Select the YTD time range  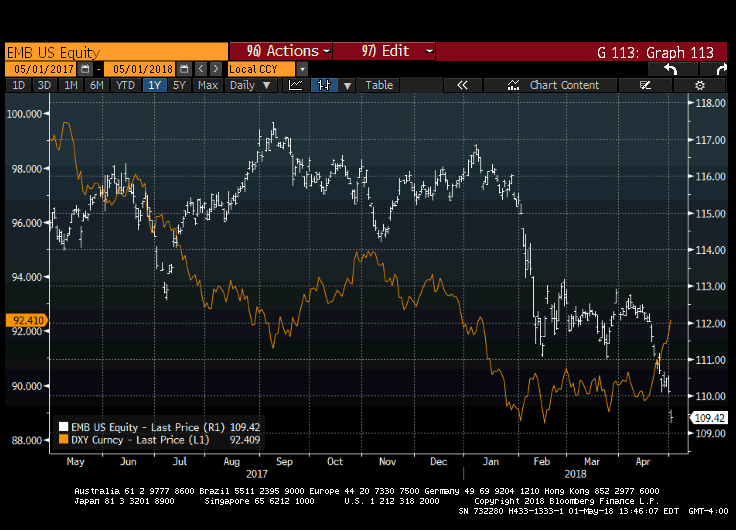[125, 85]
